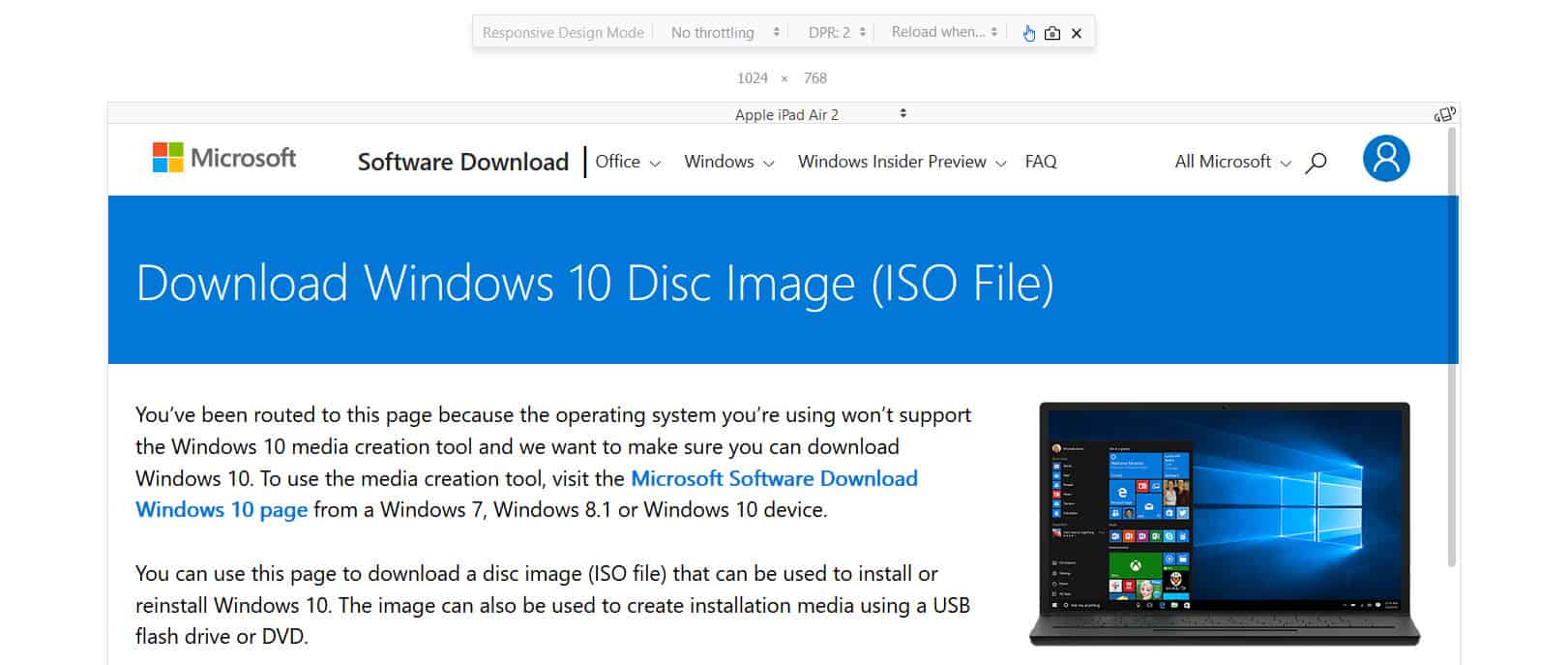This screenshot has width=1568, height=665.
Task: Open the Apple iPad Air 2 device selector
Action: tap(820, 114)
